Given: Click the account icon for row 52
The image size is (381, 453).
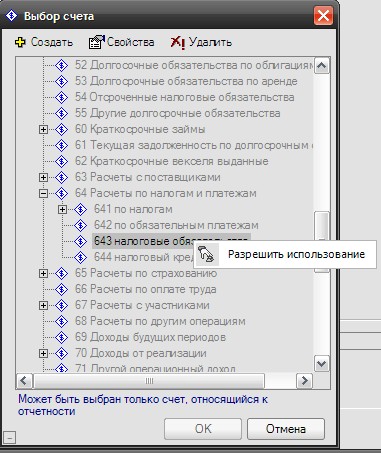Looking at the screenshot, I should click(x=61, y=65).
